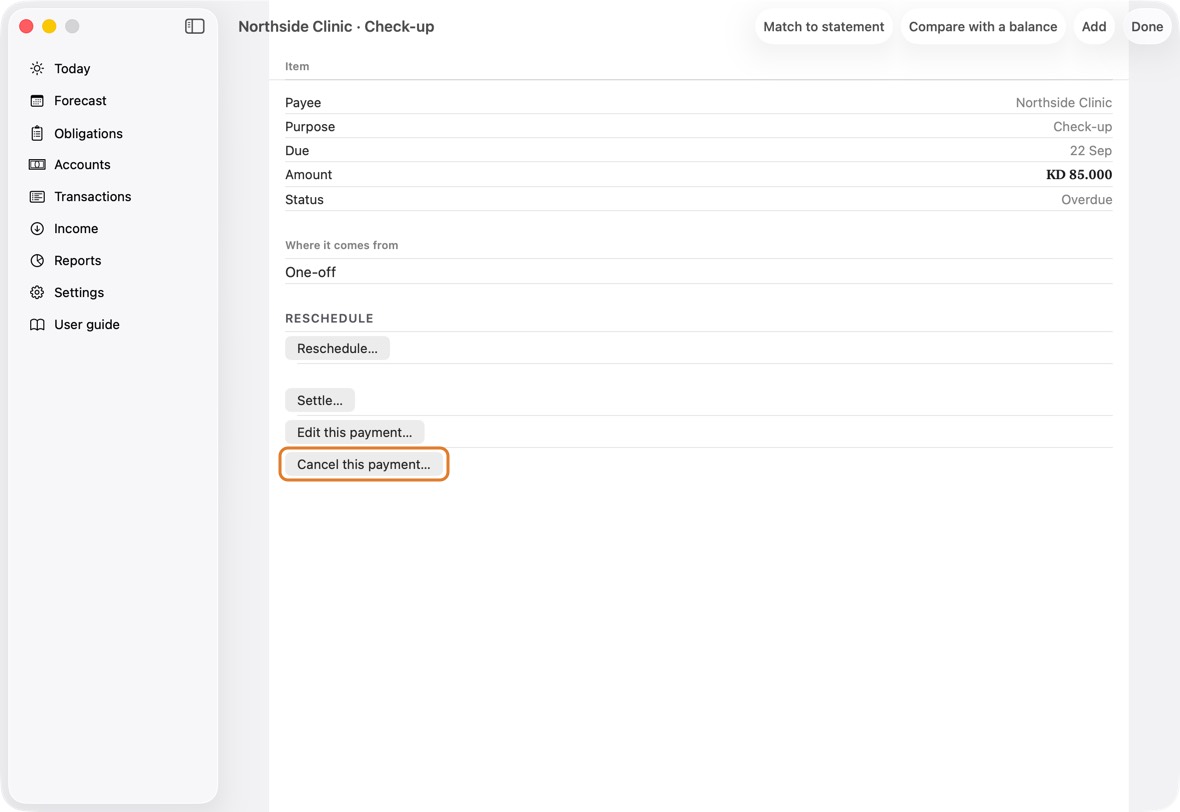Click the Payee row label

pos(303,102)
